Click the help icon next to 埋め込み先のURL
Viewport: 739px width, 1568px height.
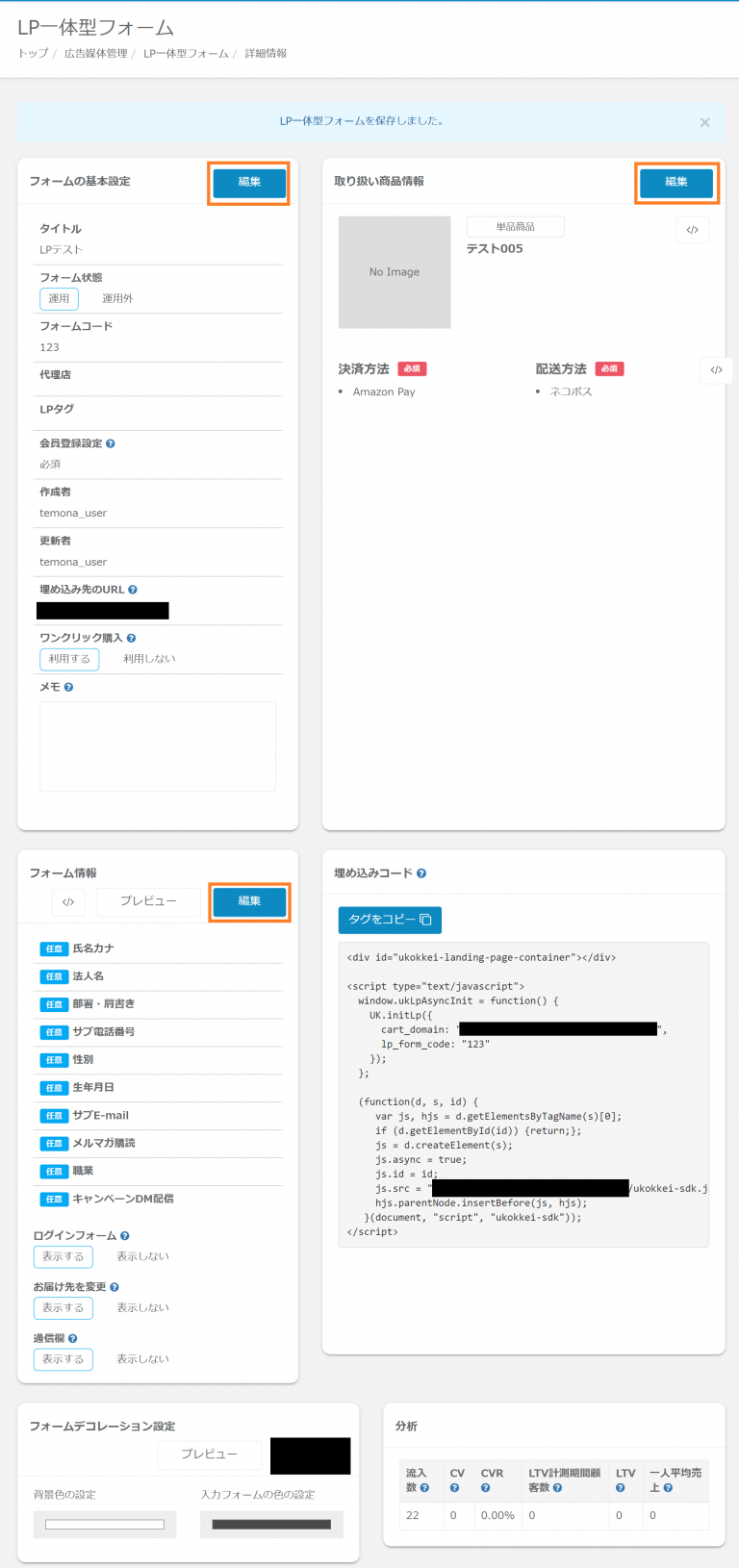click(133, 590)
